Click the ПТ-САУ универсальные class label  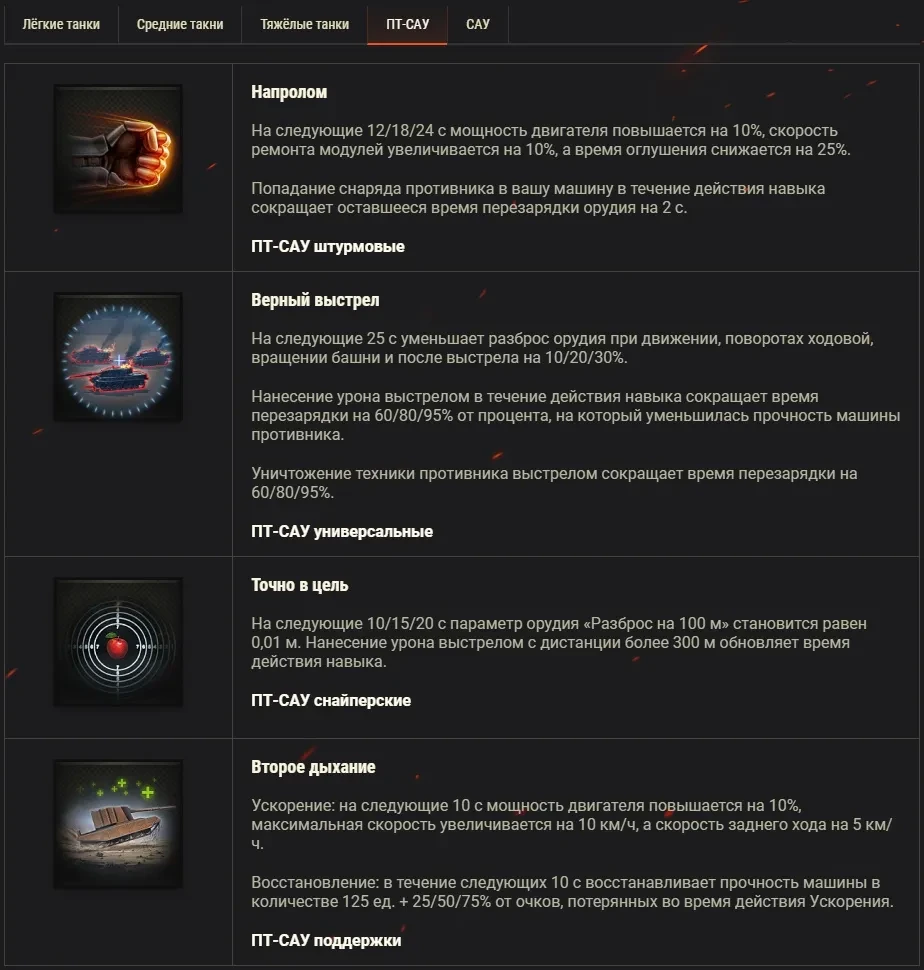342,531
